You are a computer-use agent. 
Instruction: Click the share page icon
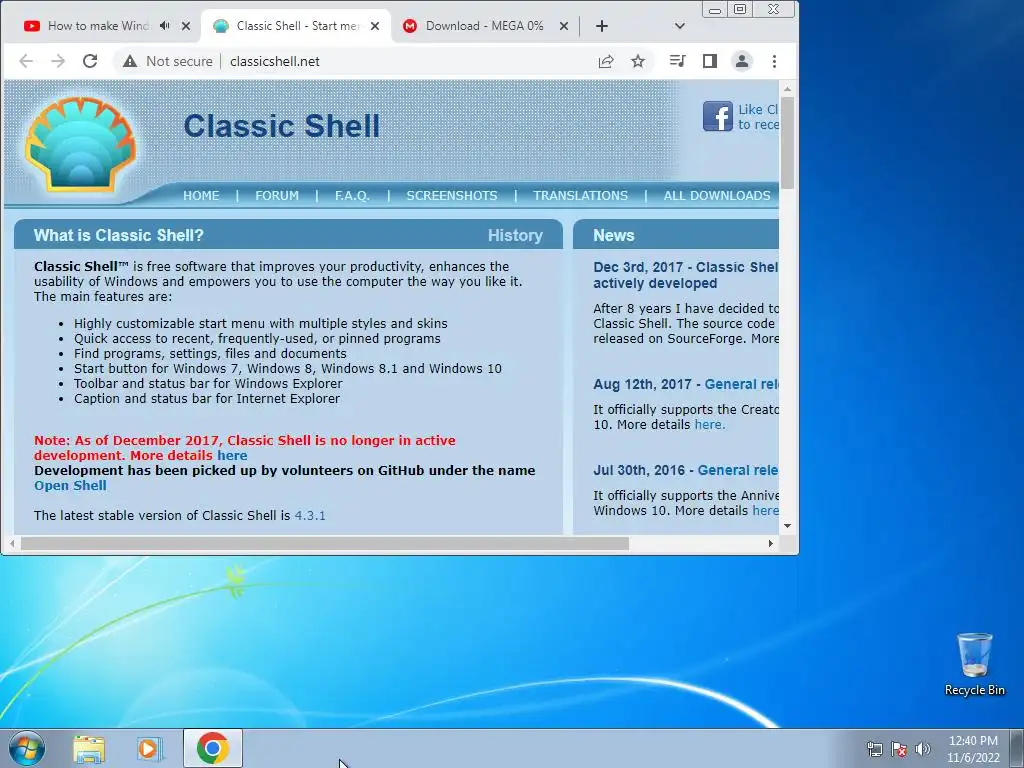[x=606, y=61]
